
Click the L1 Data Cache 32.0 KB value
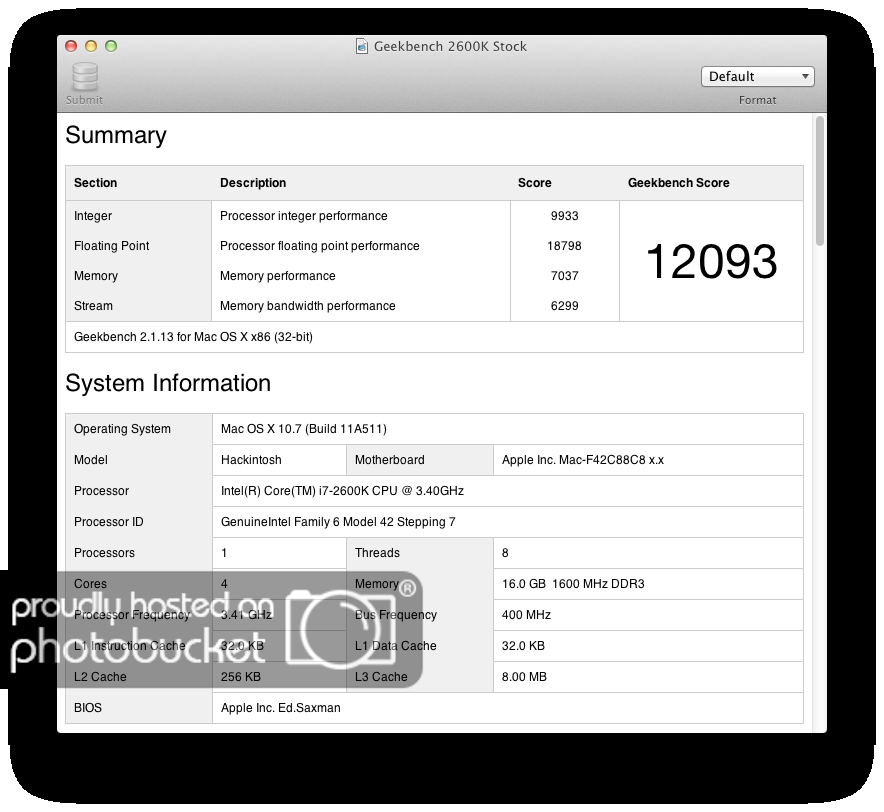[523, 646]
